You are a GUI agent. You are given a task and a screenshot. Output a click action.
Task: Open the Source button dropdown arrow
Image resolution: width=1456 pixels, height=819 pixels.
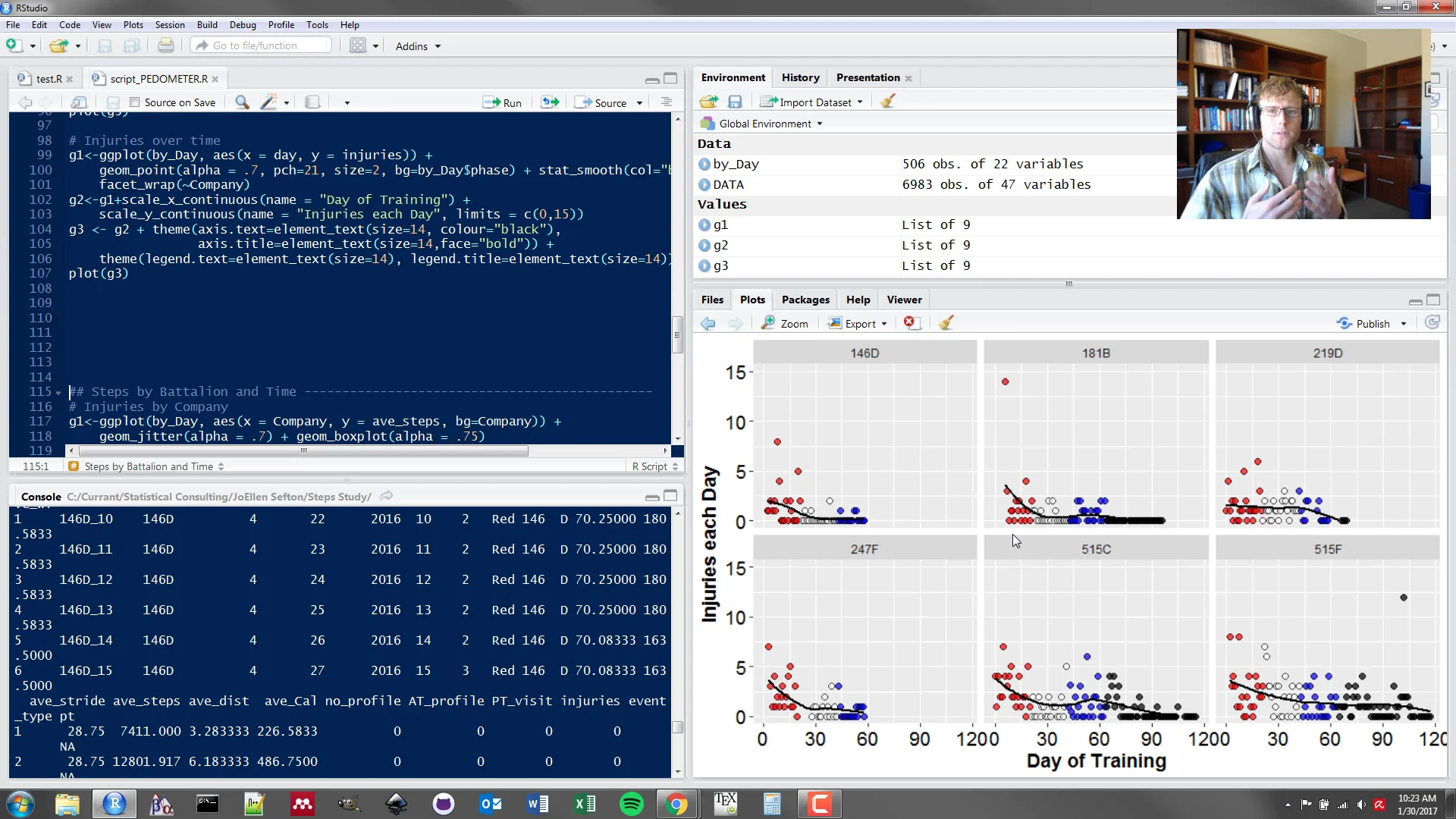coord(639,103)
